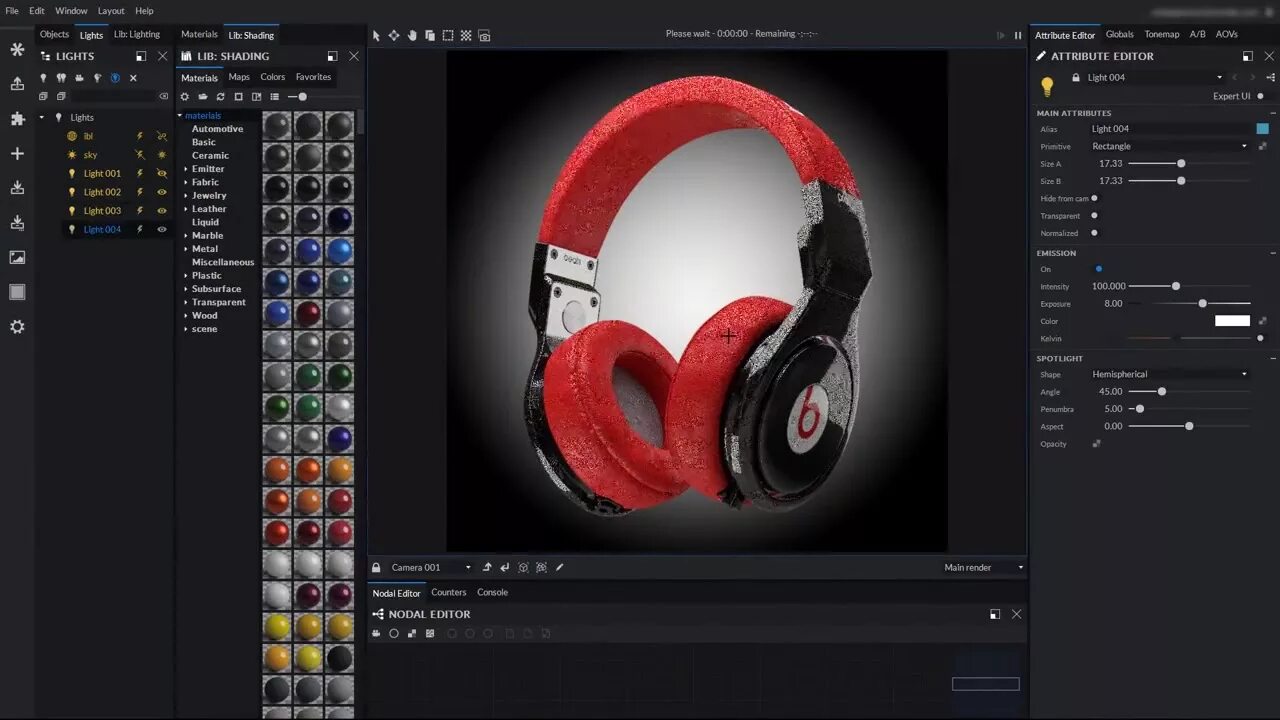
Task: Switch to the Lib: Lighting tab
Action: 137,34
